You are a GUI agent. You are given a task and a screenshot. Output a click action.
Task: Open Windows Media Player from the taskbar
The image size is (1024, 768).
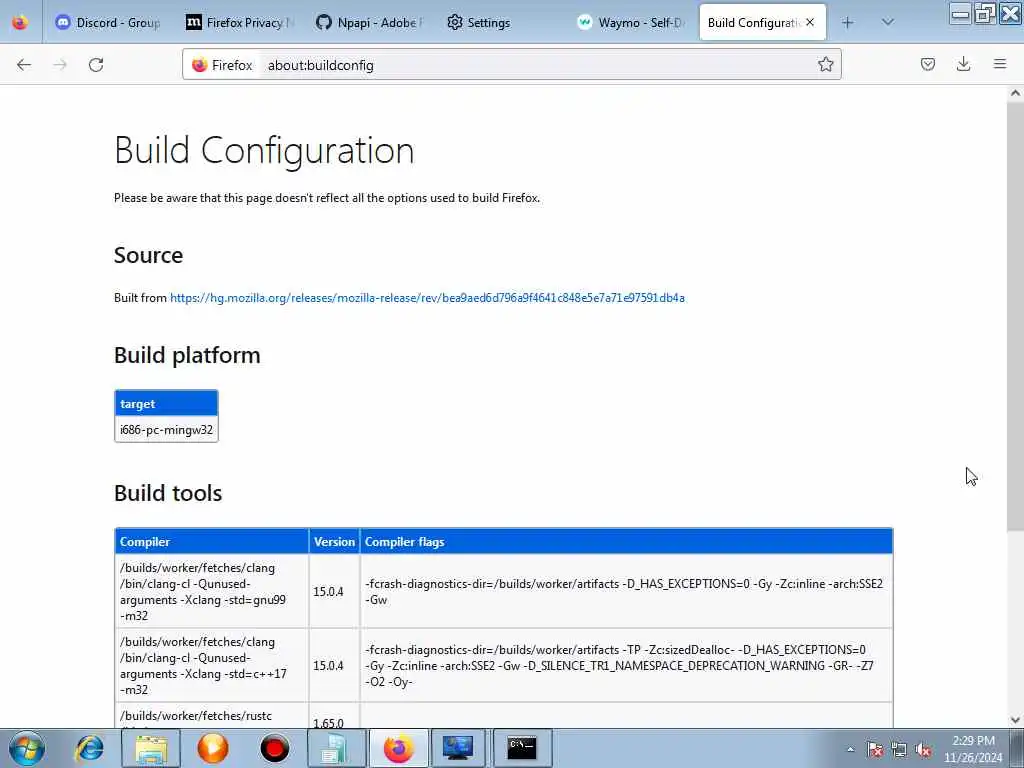click(212, 748)
